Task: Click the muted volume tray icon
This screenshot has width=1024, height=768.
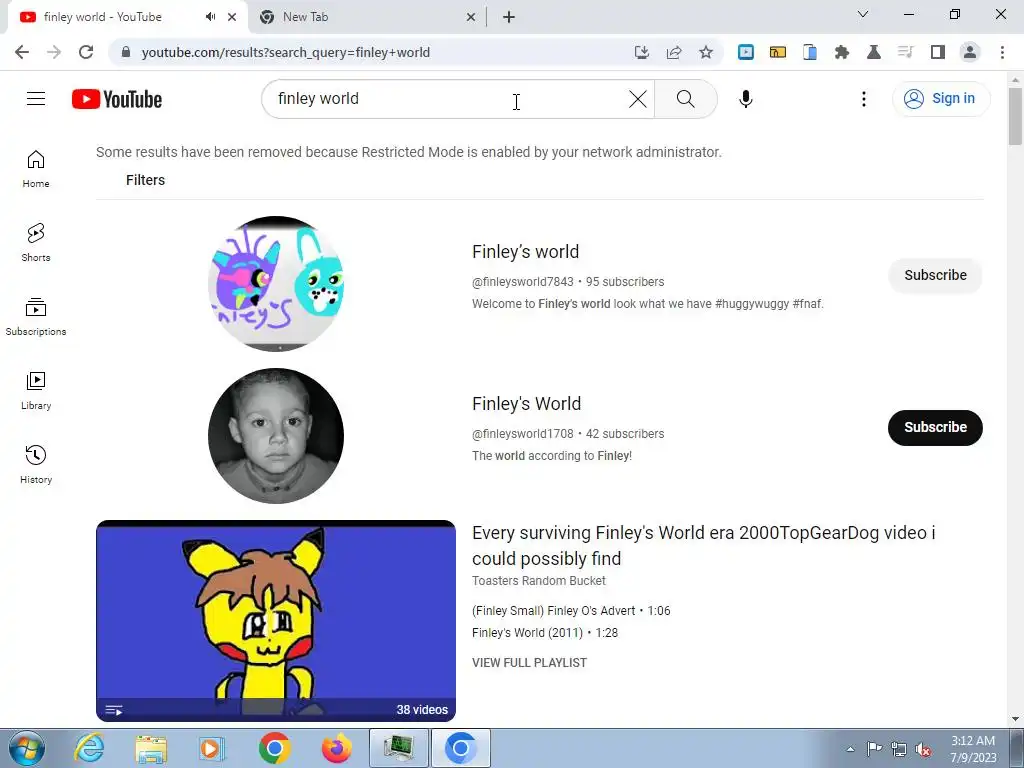Action: 923,749
